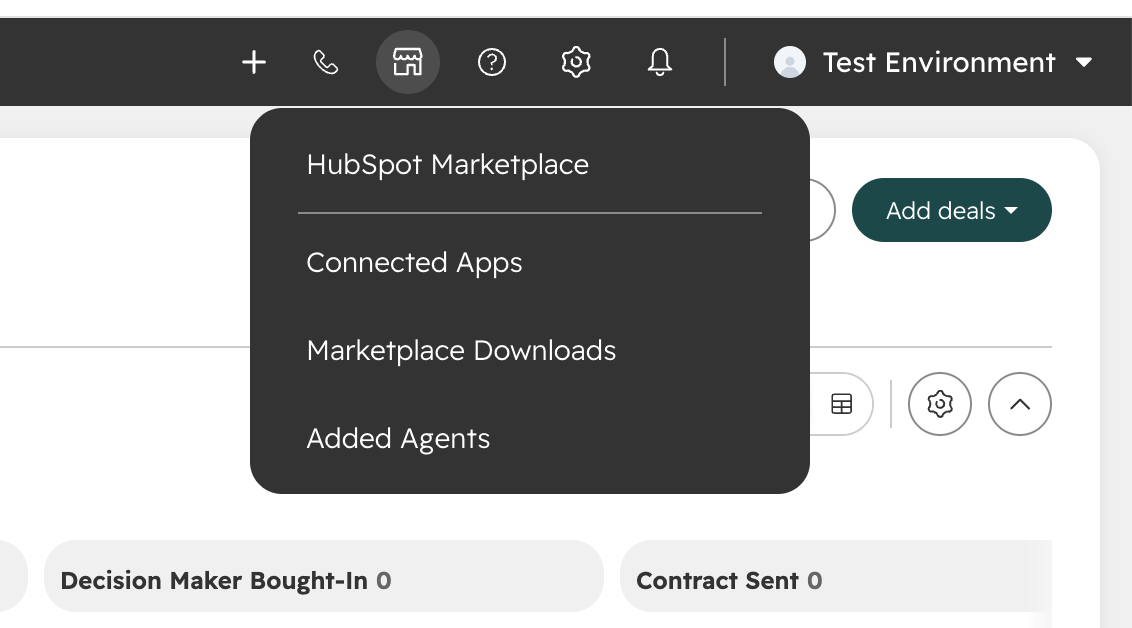Viewport: 1132px width, 628px height.
Task: Click Decision Maker Bought-In stage header
Action: [x=323, y=576]
